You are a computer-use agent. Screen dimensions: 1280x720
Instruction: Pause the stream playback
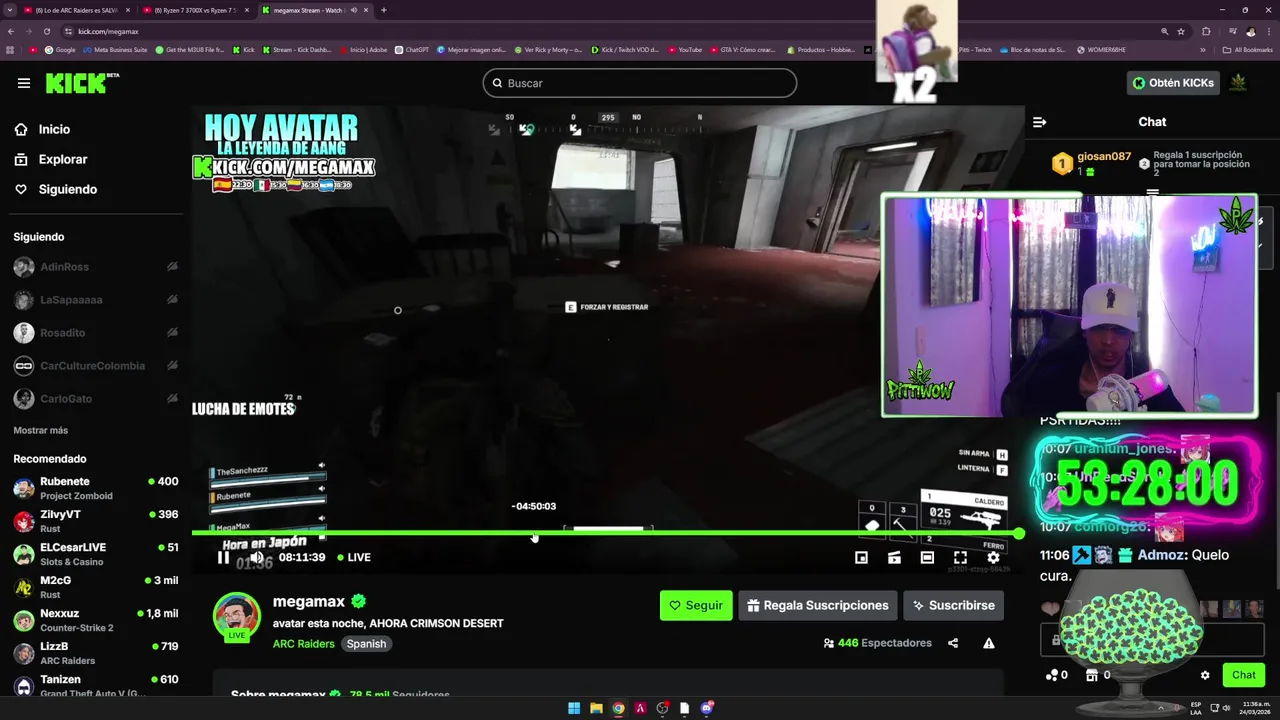[223, 557]
